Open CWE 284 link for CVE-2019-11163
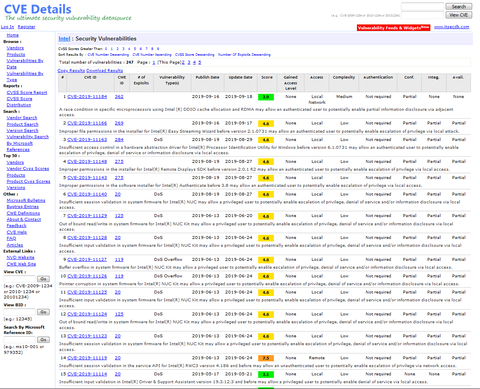This screenshot has width=480, height=389. coord(119,139)
